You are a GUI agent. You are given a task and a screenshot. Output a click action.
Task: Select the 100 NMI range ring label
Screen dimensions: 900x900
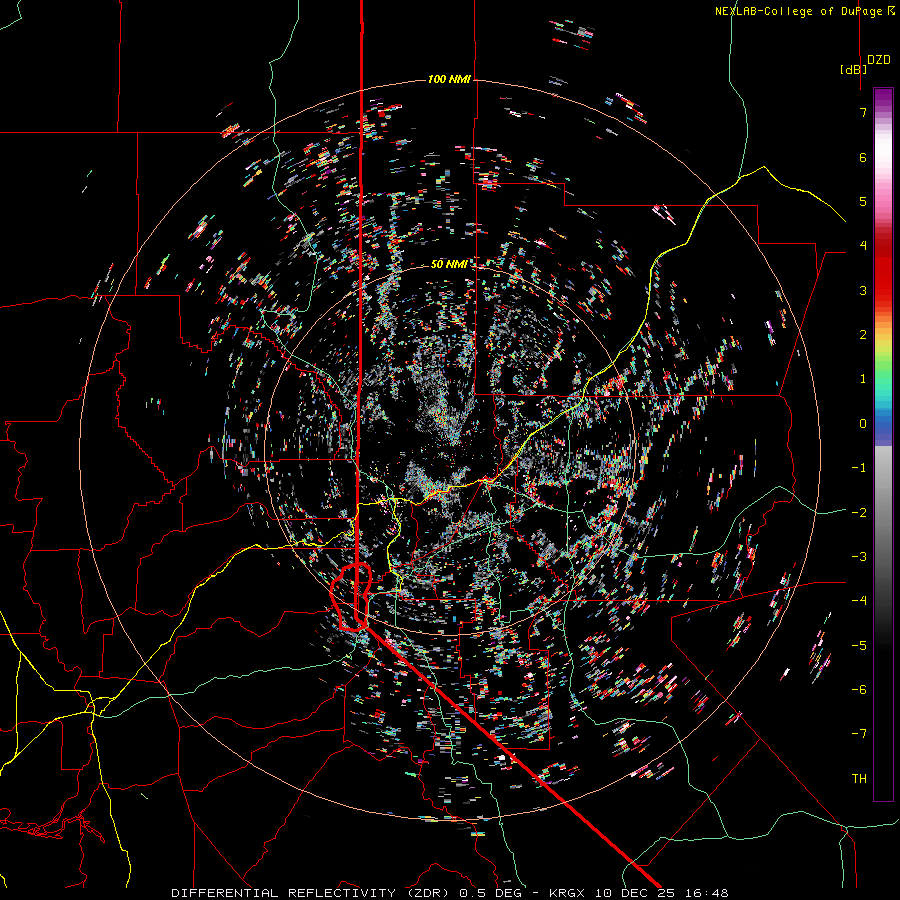click(449, 79)
